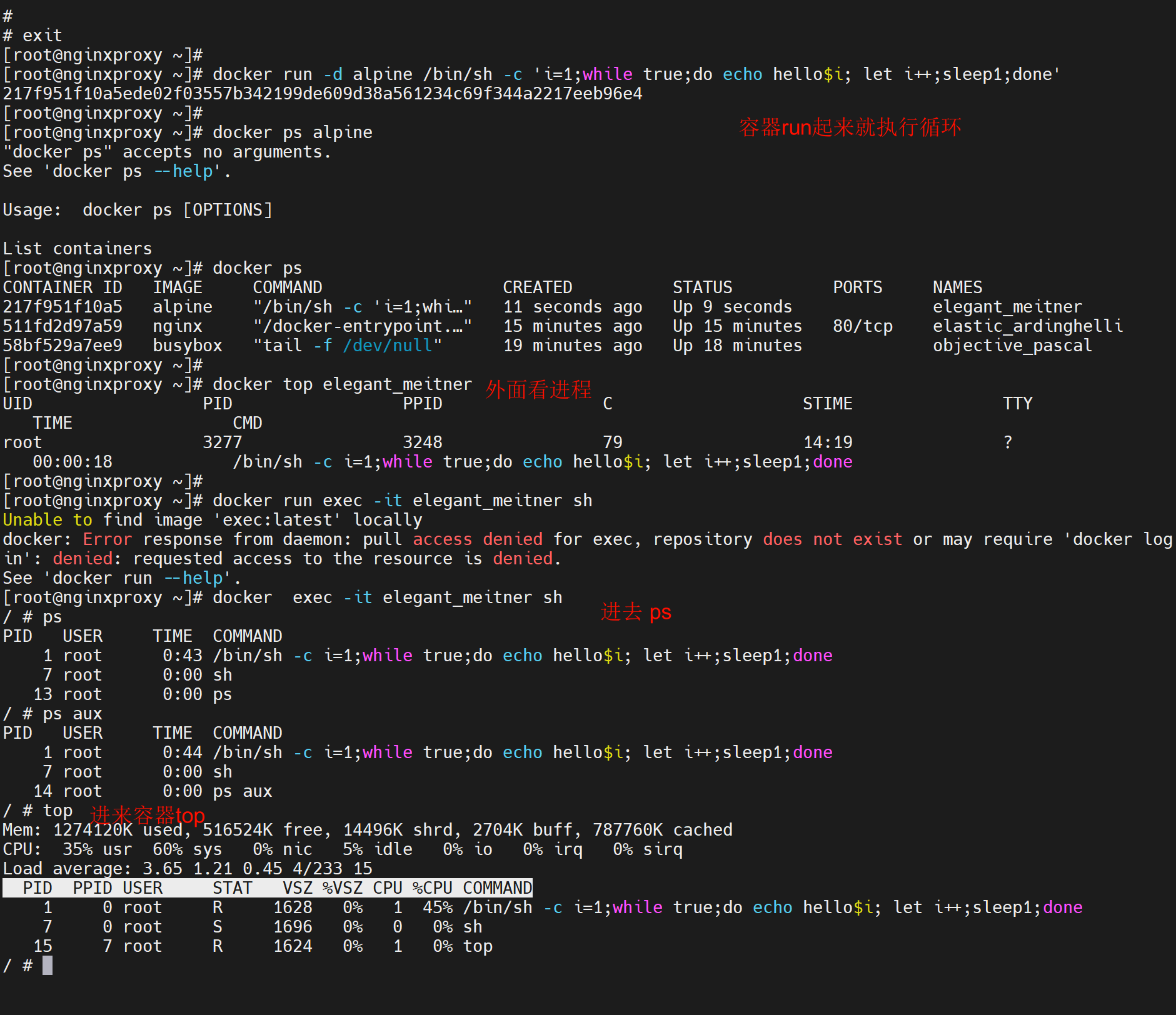This screenshot has height=1015, width=1176.
Task: Click the red annotation '容器run起来就执行循环'
Action: coord(850,127)
